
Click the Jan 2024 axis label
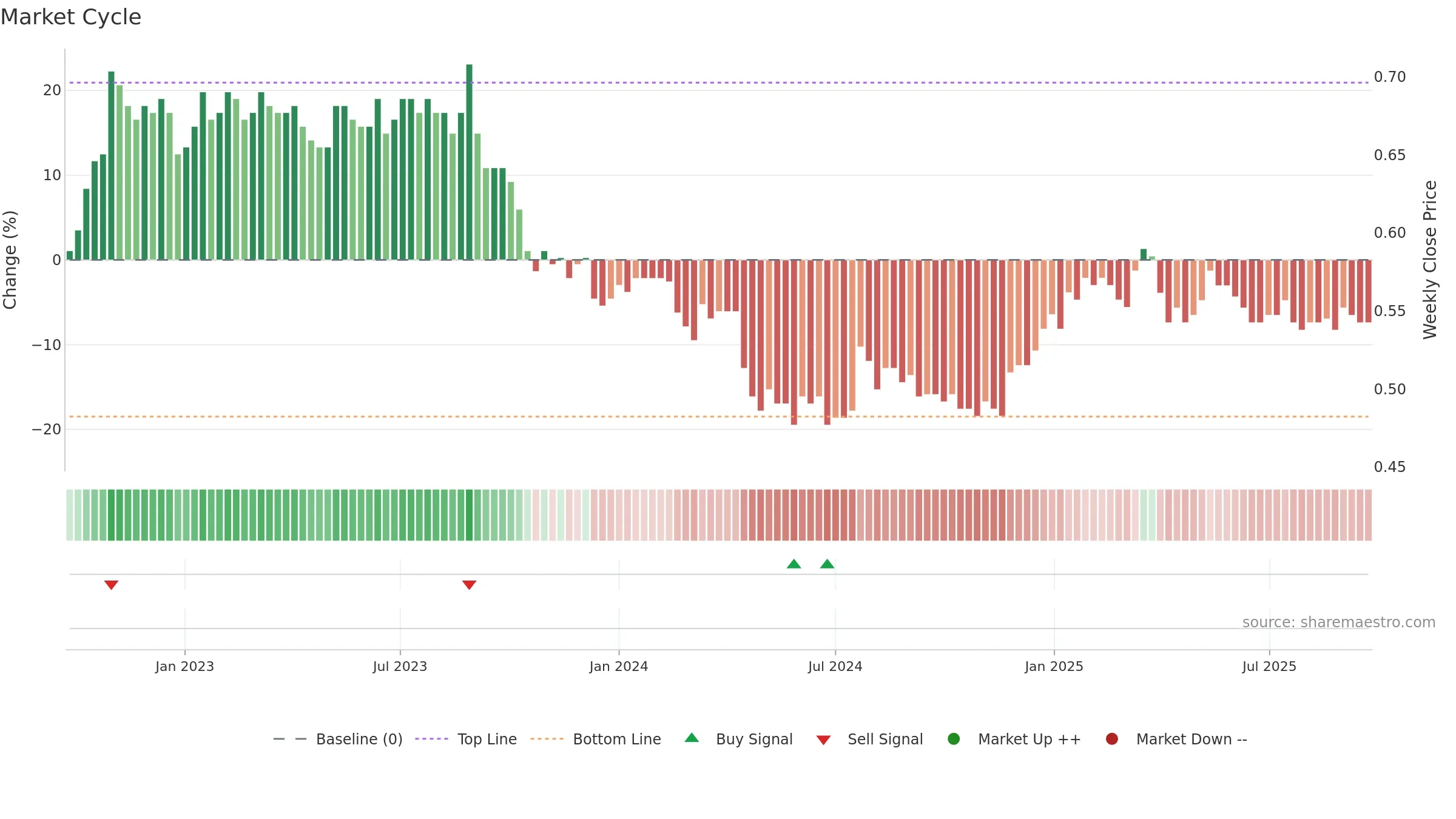[619, 667]
